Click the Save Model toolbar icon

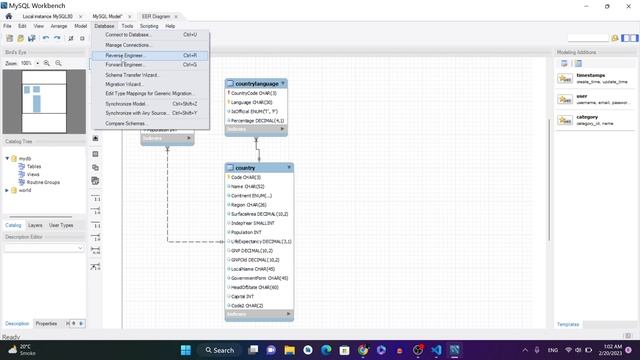tap(31, 38)
